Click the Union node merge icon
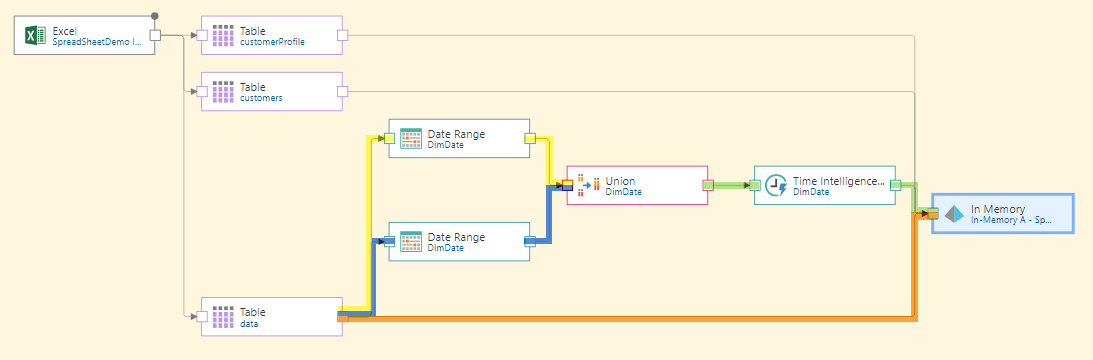 click(x=588, y=186)
